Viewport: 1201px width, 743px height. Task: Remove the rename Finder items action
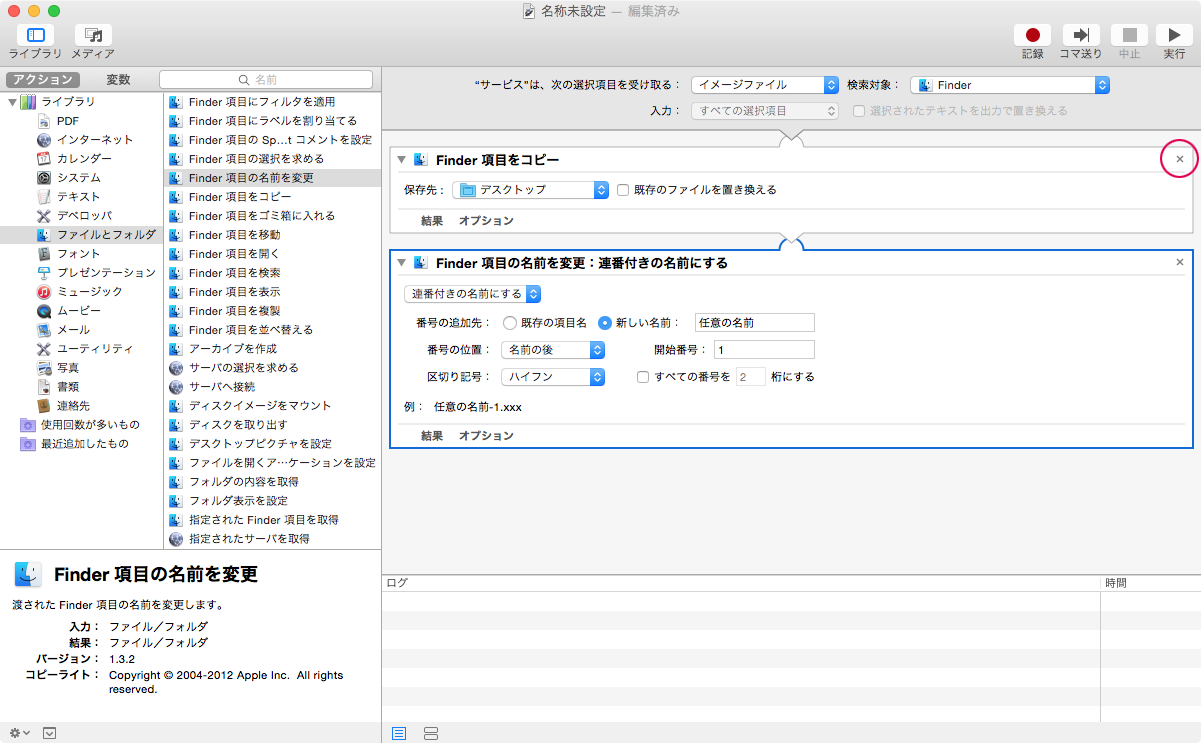pos(1180,262)
